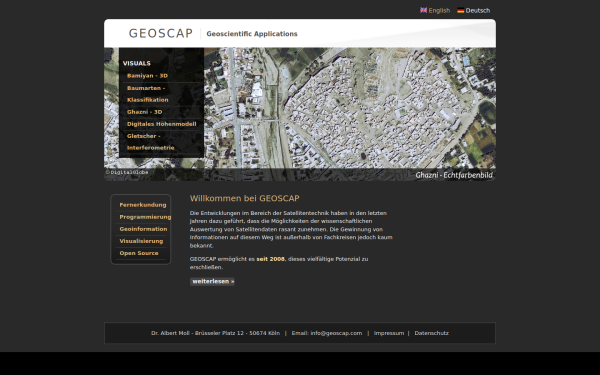Click the German flag icon
600x375 pixels.
[461, 10]
